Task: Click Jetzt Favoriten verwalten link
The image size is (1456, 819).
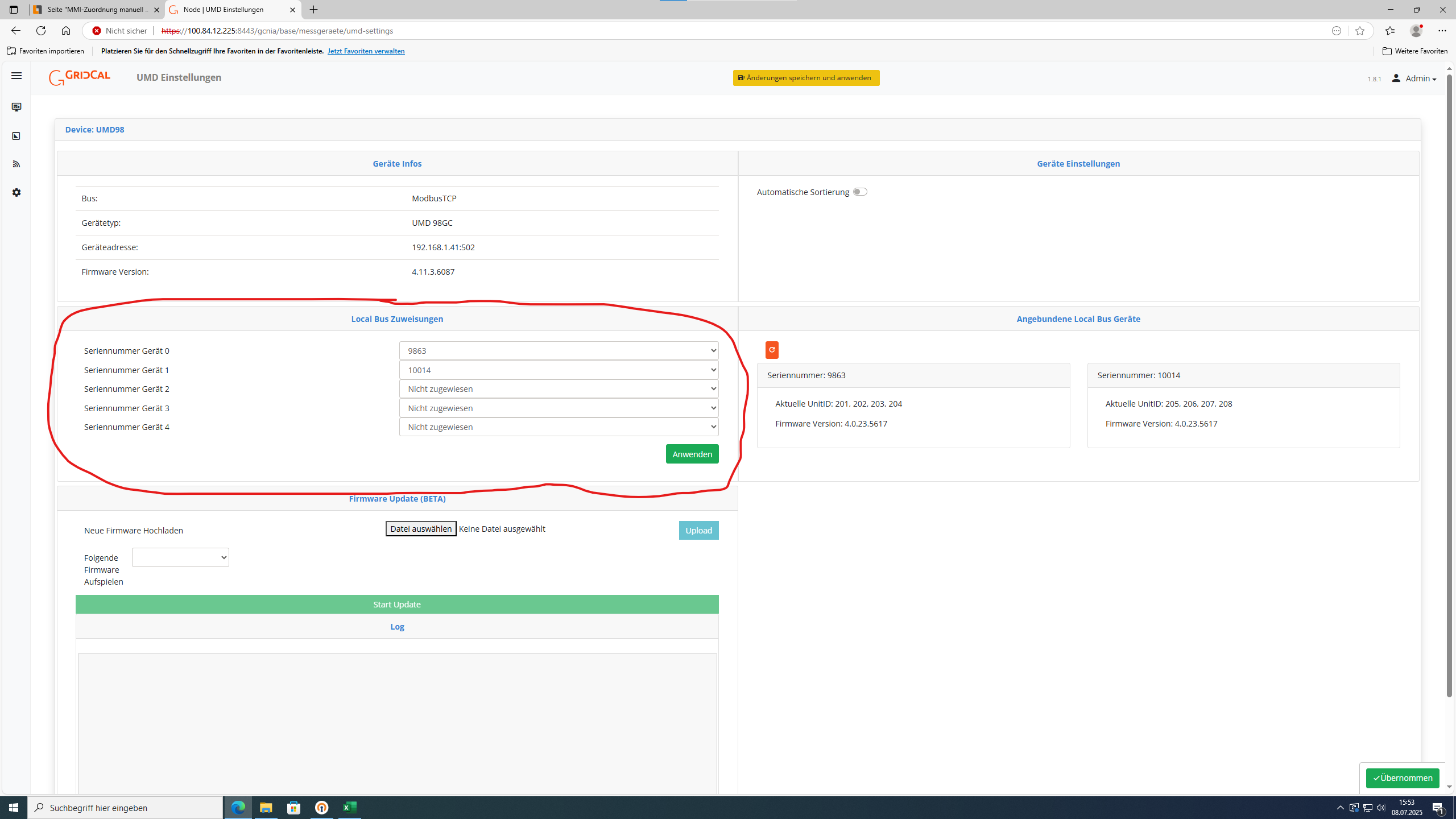Action: click(x=366, y=51)
